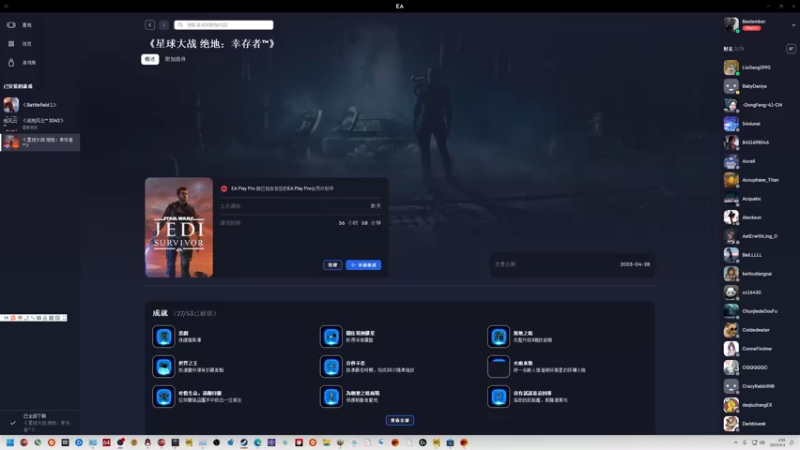Switch to the 概述 overview tab

150,59
